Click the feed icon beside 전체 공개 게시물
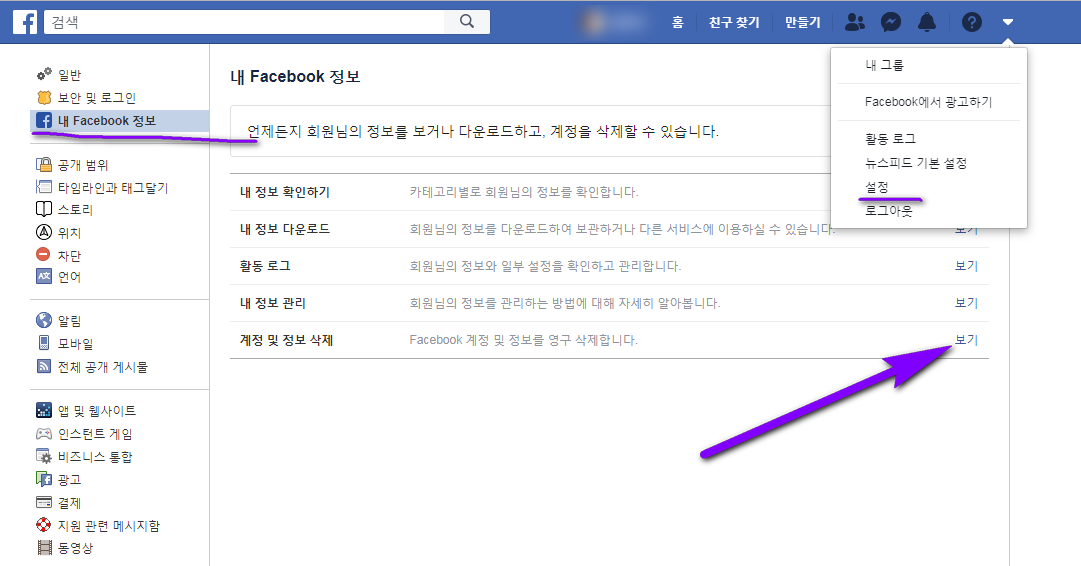The height and width of the screenshot is (566, 1081). (x=44, y=366)
